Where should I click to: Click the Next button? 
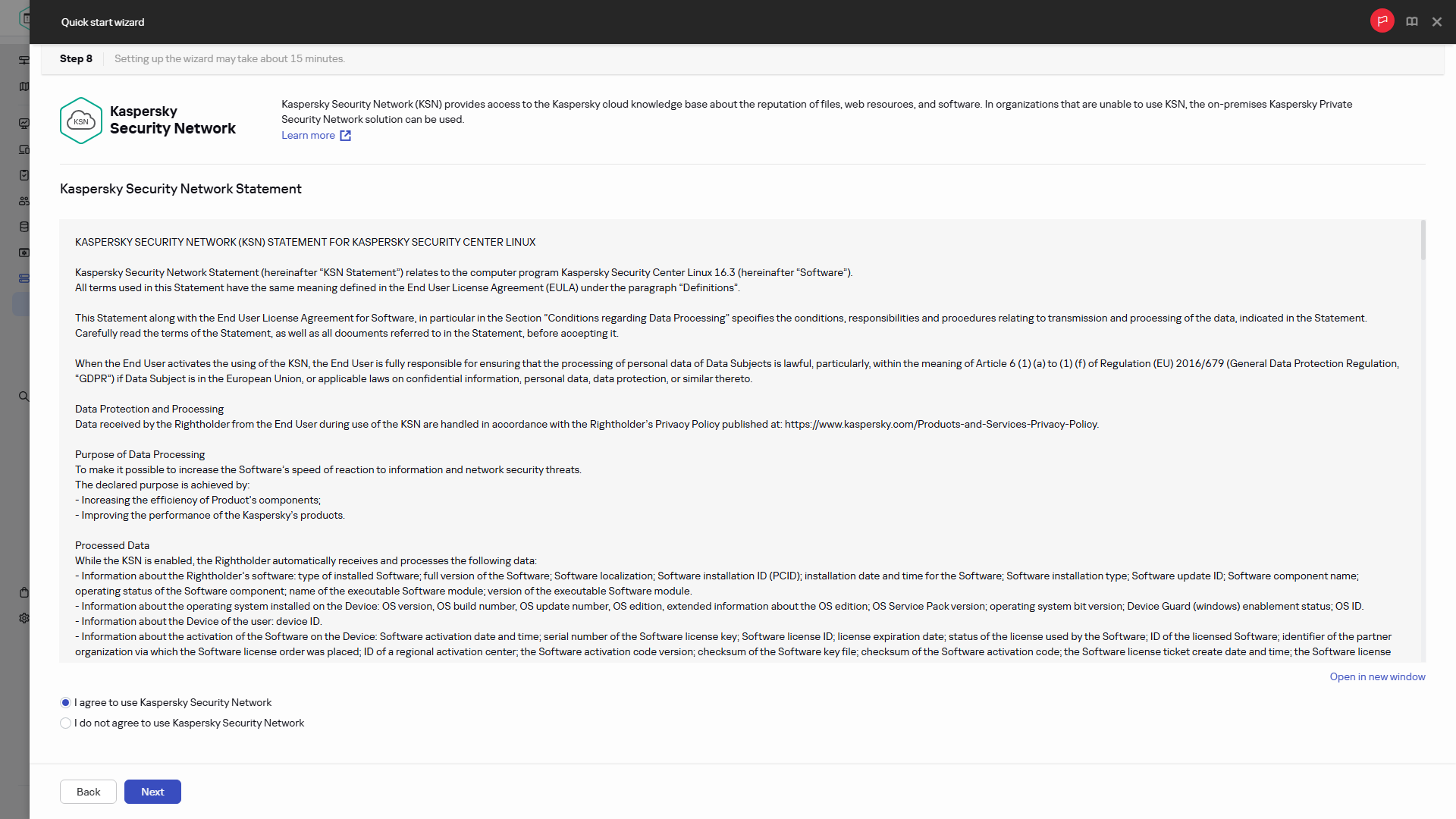(152, 792)
